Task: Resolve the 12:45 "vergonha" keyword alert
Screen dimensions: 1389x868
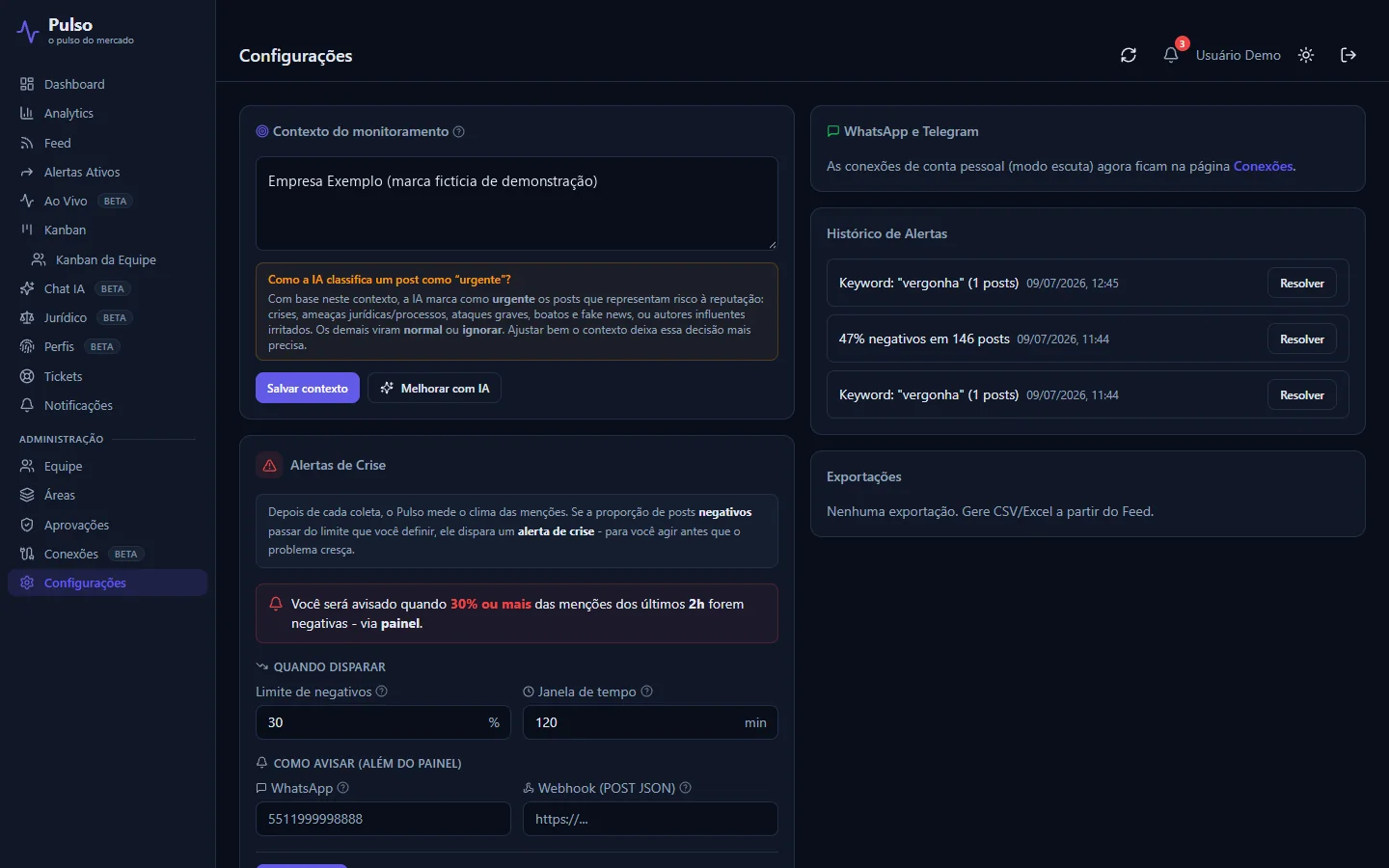Action: point(1302,283)
